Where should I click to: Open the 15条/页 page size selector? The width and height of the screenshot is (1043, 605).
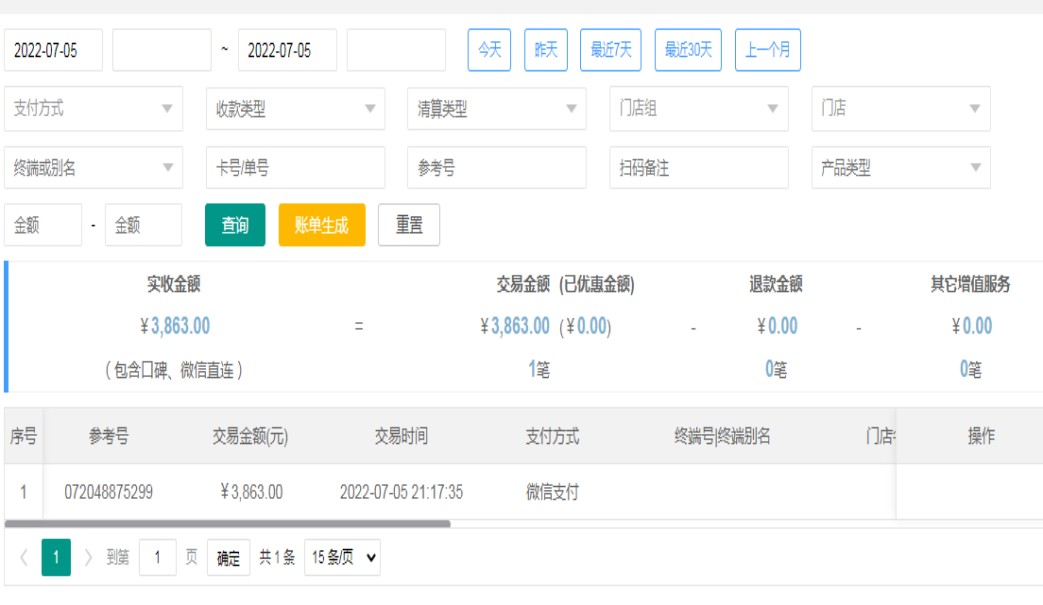click(x=342, y=558)
